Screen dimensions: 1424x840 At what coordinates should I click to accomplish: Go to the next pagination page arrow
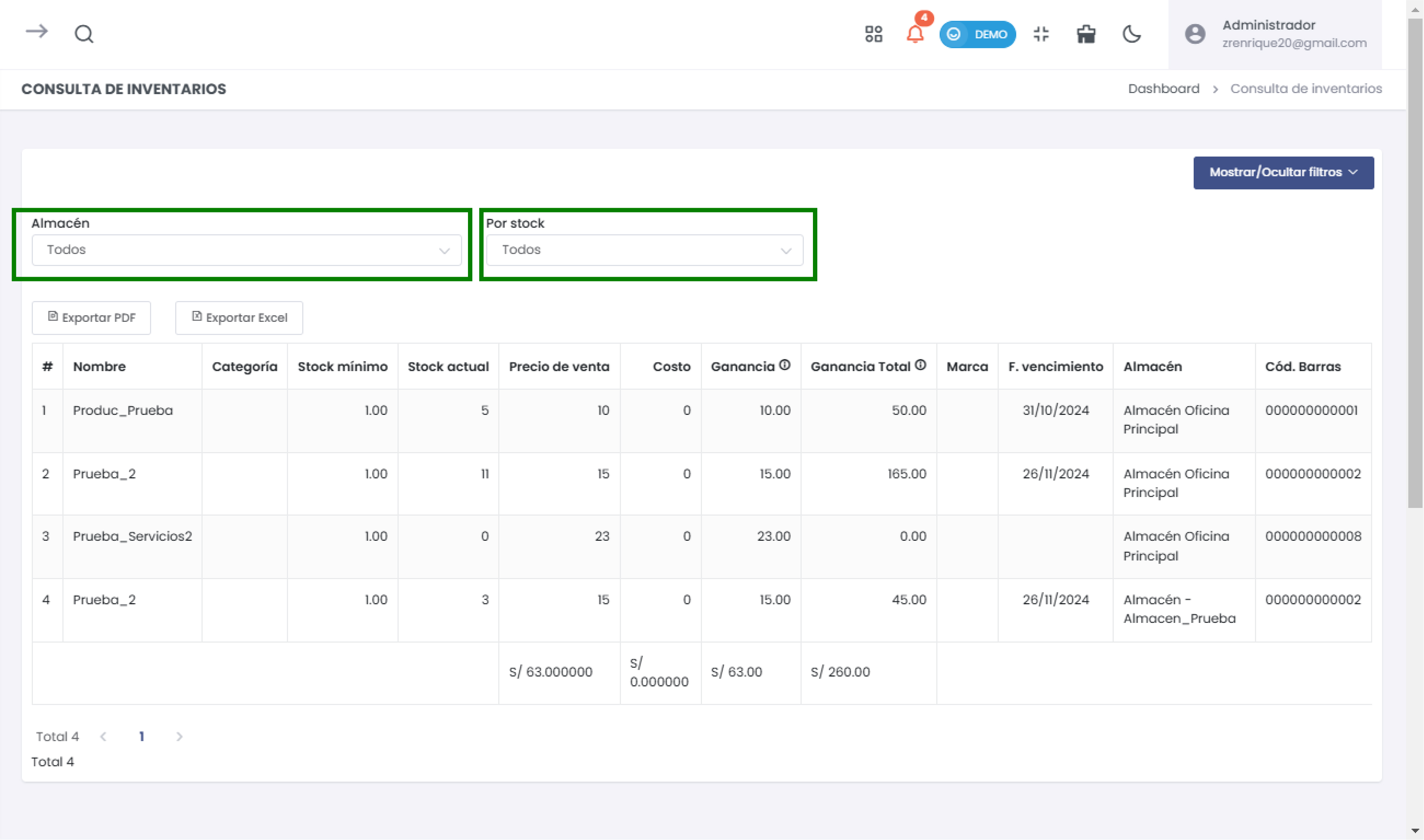(180, 736)
